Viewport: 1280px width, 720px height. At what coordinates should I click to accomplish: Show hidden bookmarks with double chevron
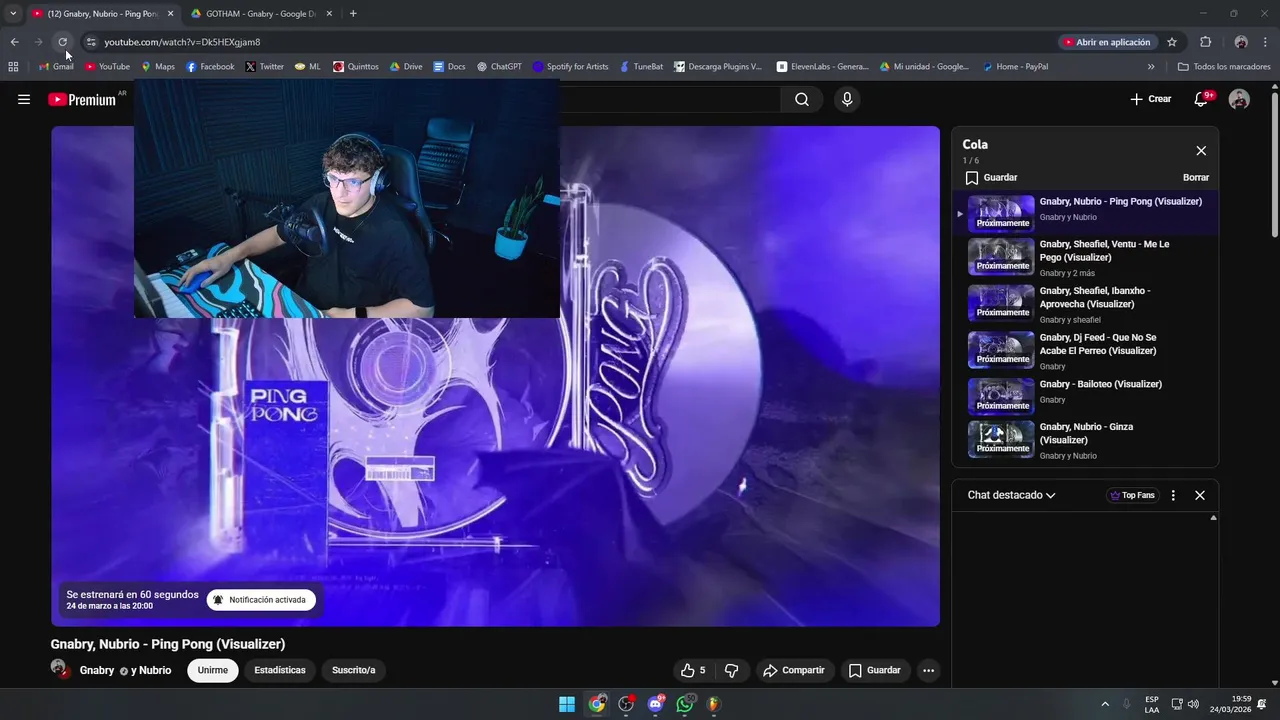pos(1151,67)
